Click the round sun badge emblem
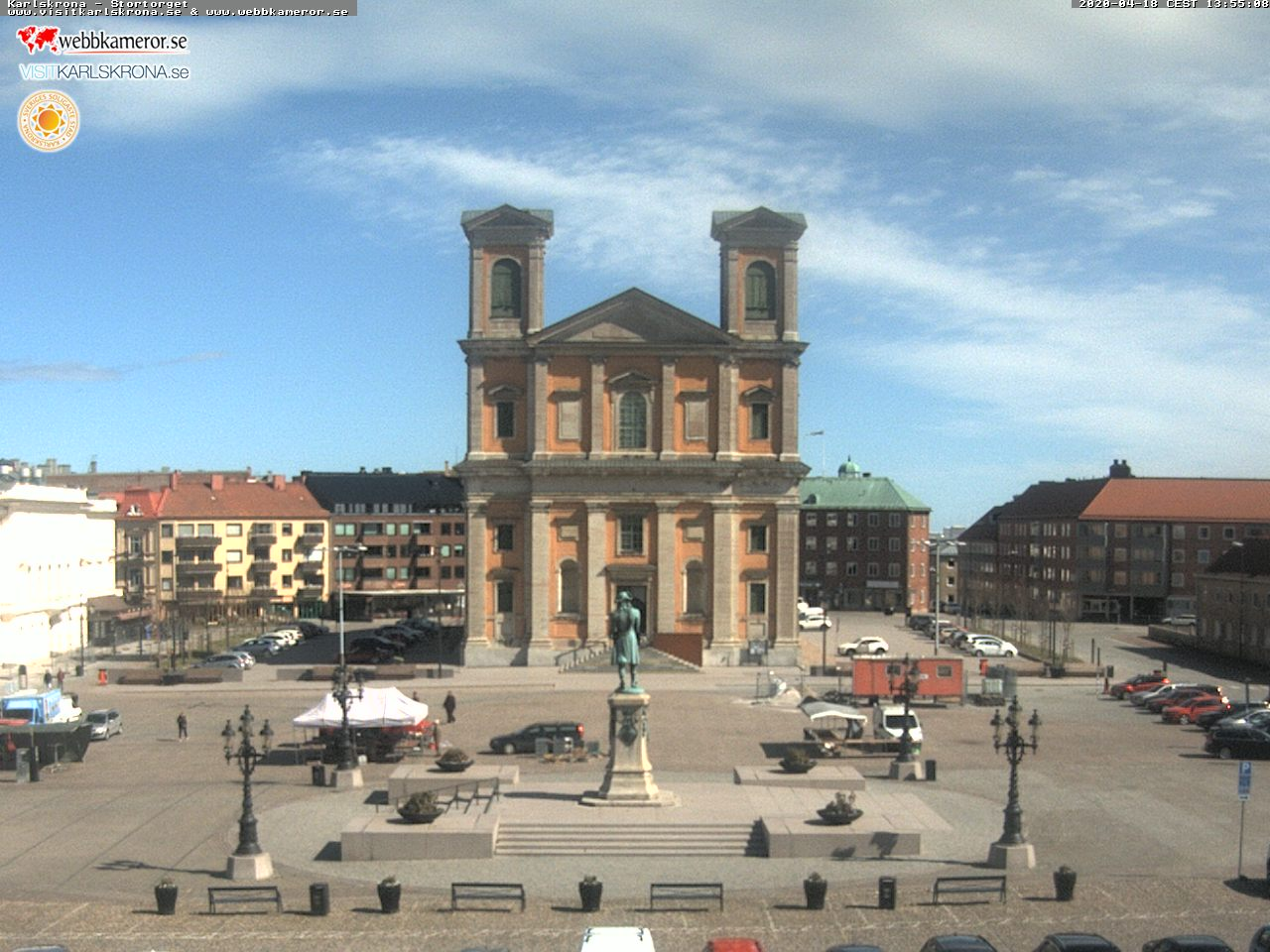The width and height of the screenshot is (1270, 952). [x=49, y=121]
